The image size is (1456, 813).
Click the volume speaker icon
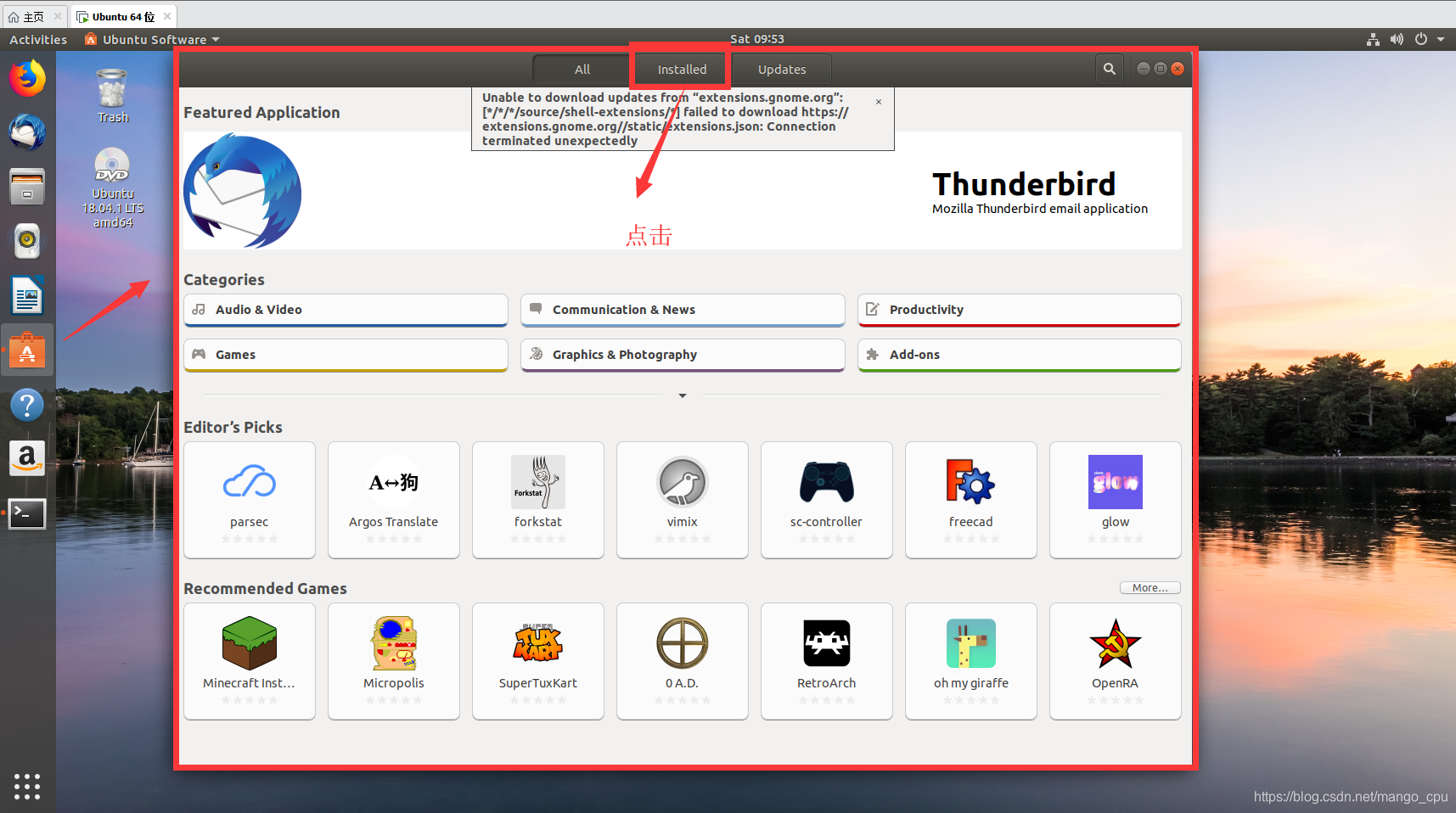pyautogui.click(x=1397, y=39)
